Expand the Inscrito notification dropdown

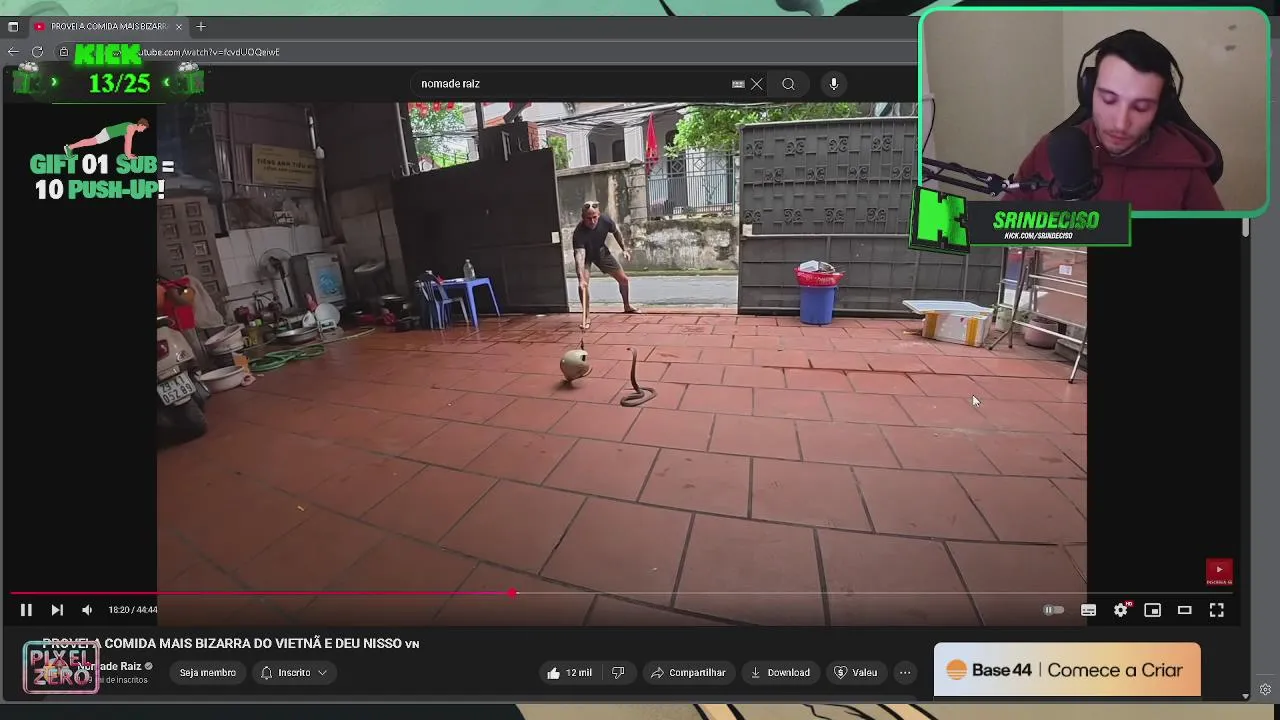click(294, 673)
